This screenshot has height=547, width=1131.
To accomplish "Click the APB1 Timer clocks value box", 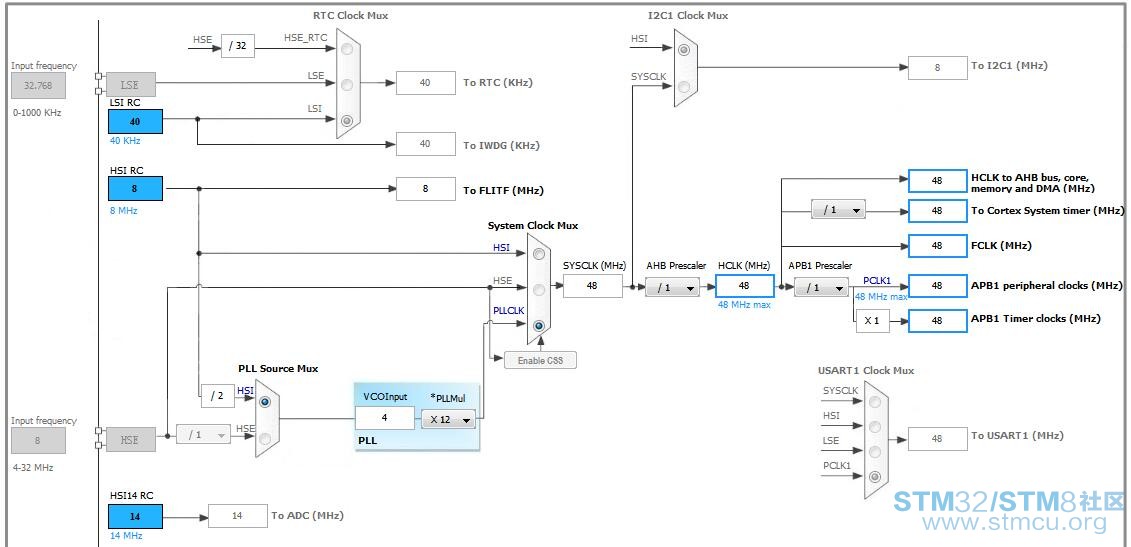I will tap(937, 320).
